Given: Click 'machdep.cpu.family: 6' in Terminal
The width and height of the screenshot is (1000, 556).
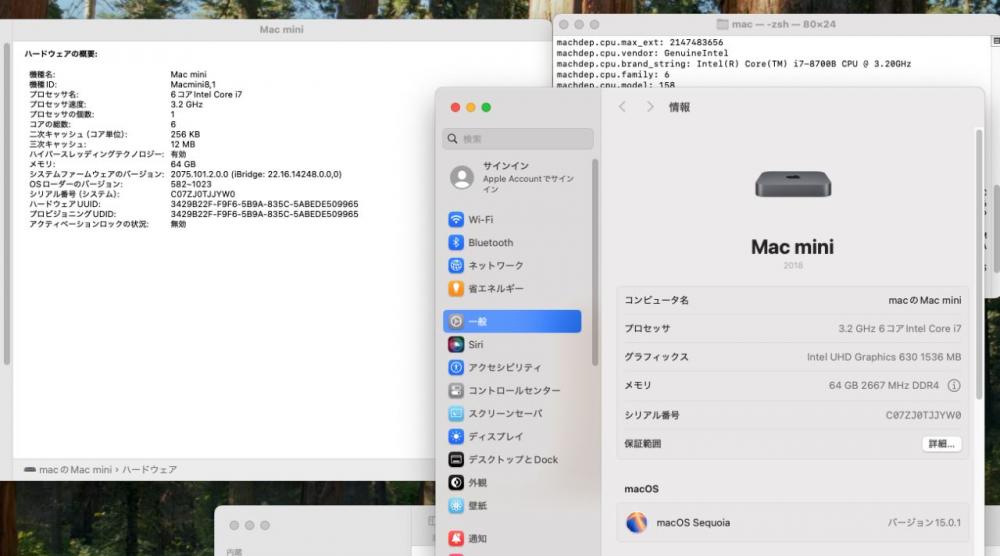Looking at the screenshot, I should click(613, 75).
